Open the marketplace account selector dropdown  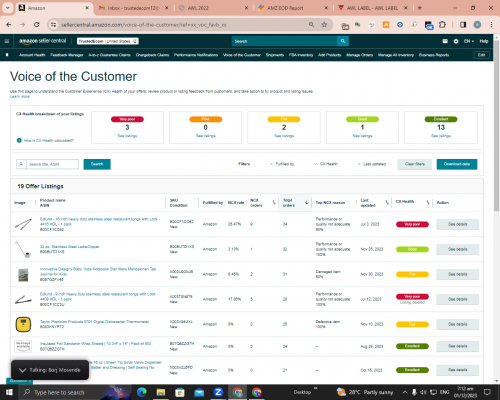[x=108, y=41]
